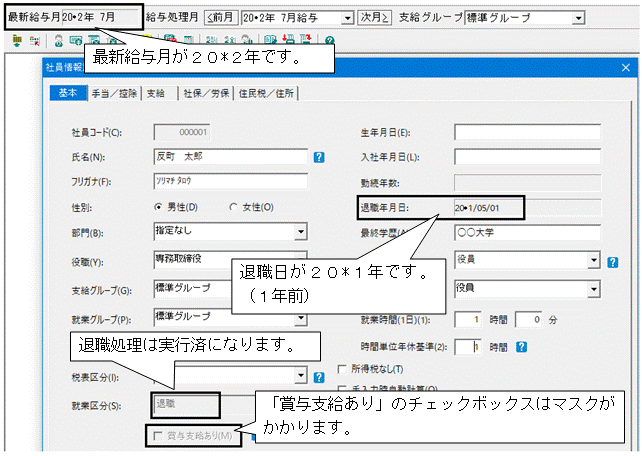
Task: Click the 氏名(N) field containing 反町 太郎
Action: [231, 157]
